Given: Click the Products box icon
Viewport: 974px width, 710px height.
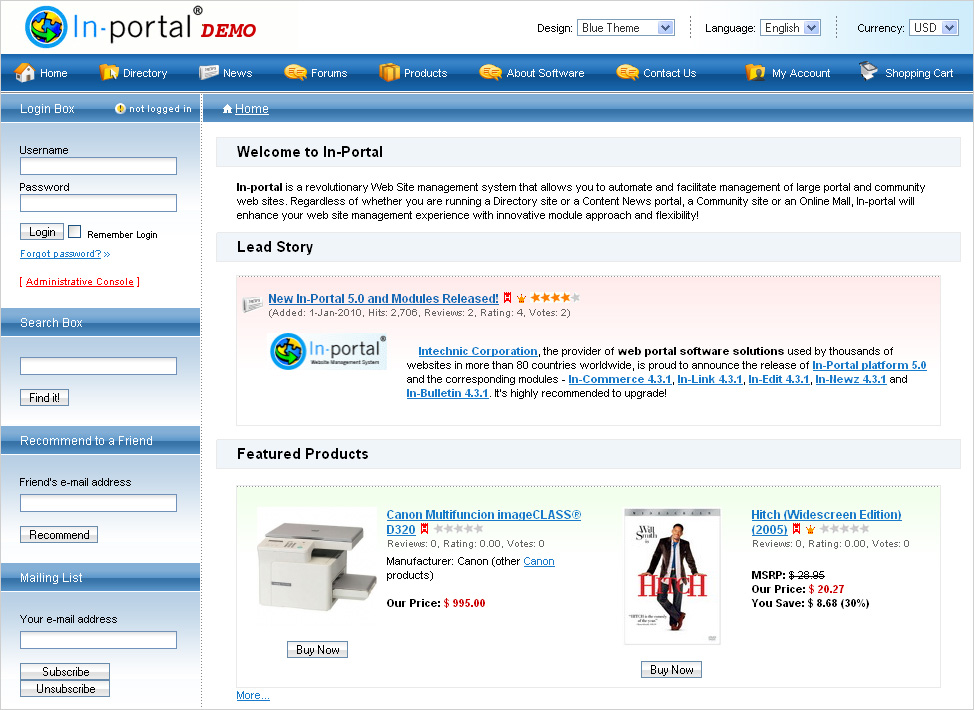Looking at the screenshot, I should tap(389, 73).
